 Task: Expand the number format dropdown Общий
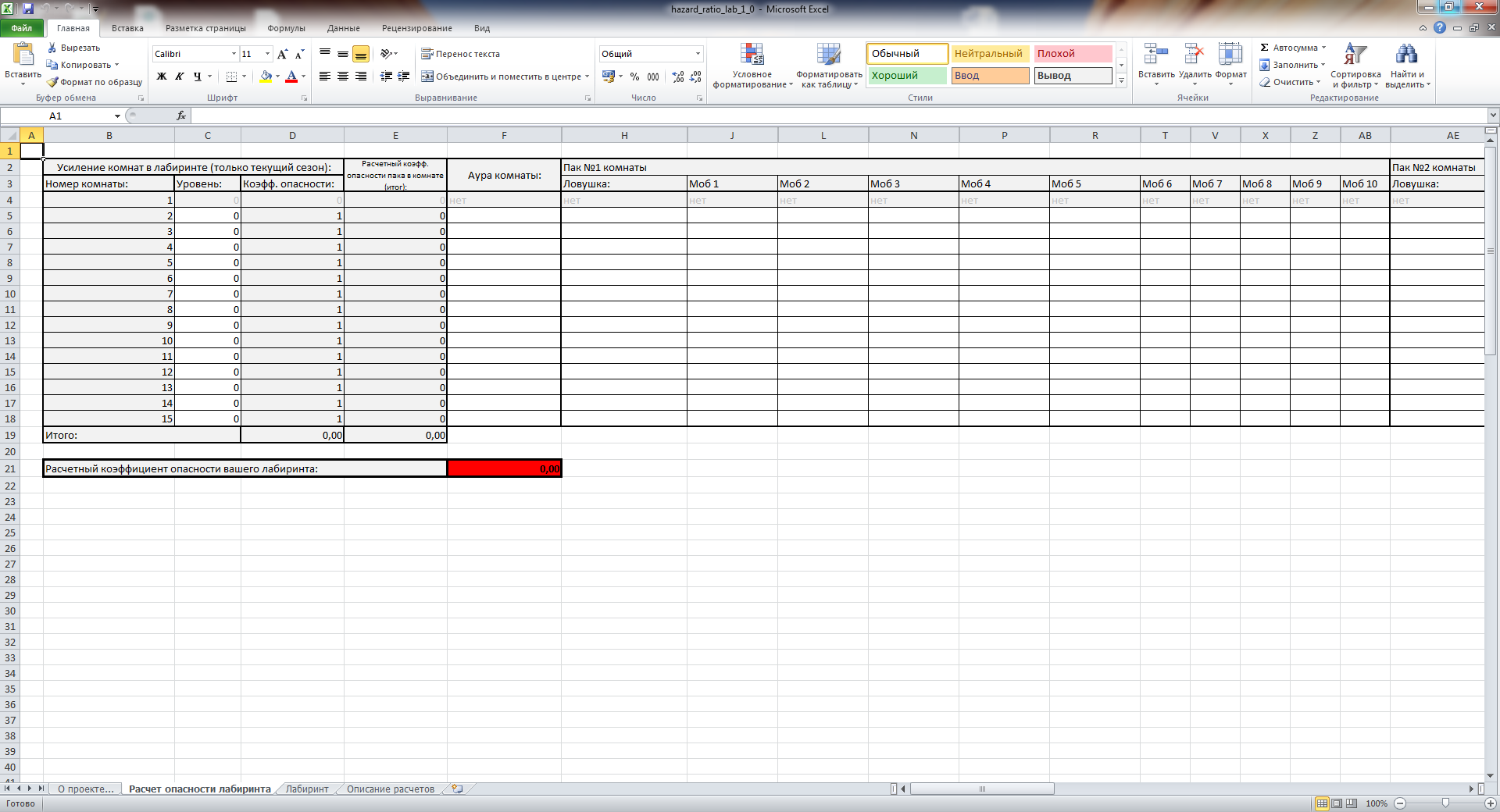[x=698, y=54]
